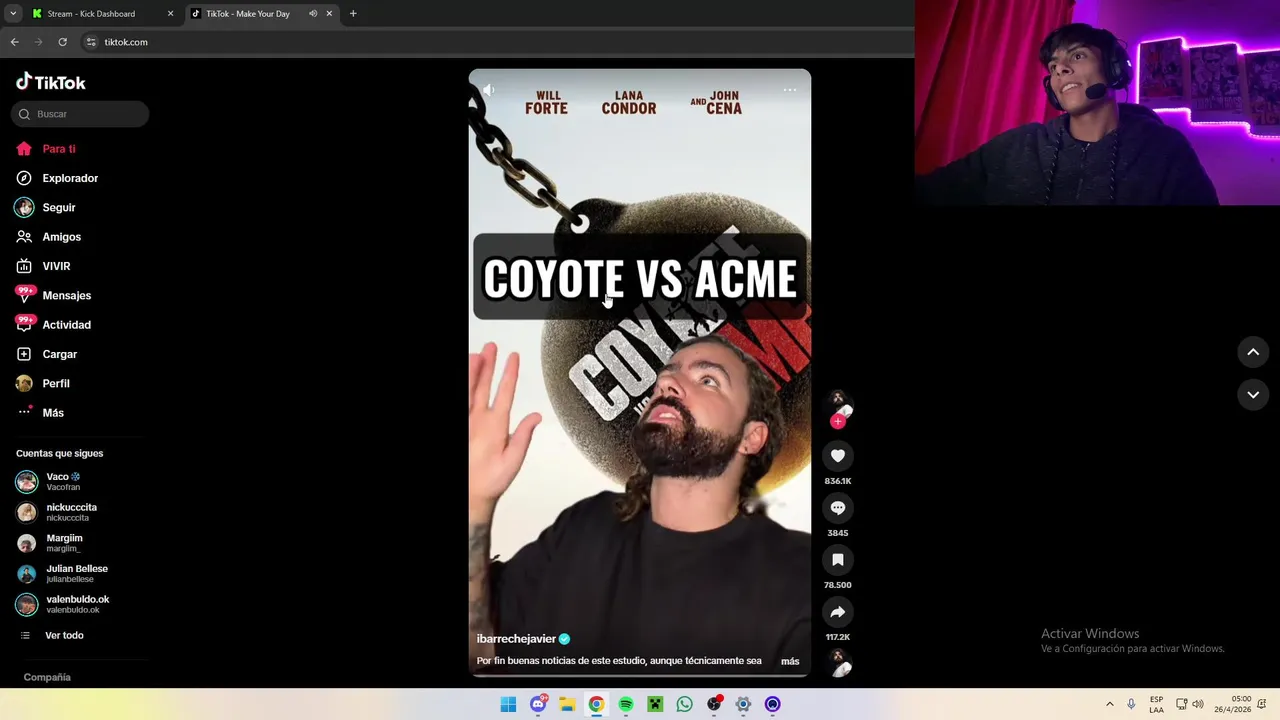
Task: Open the Margiim followed account
Action: 49,543
